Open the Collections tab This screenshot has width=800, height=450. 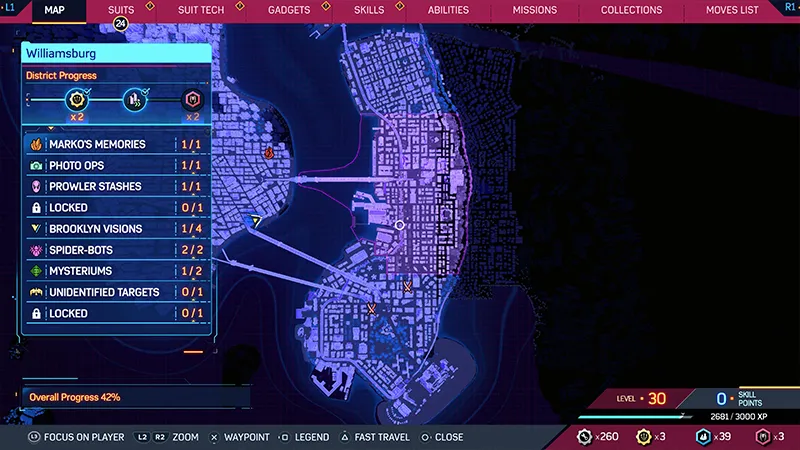point(631,10)
